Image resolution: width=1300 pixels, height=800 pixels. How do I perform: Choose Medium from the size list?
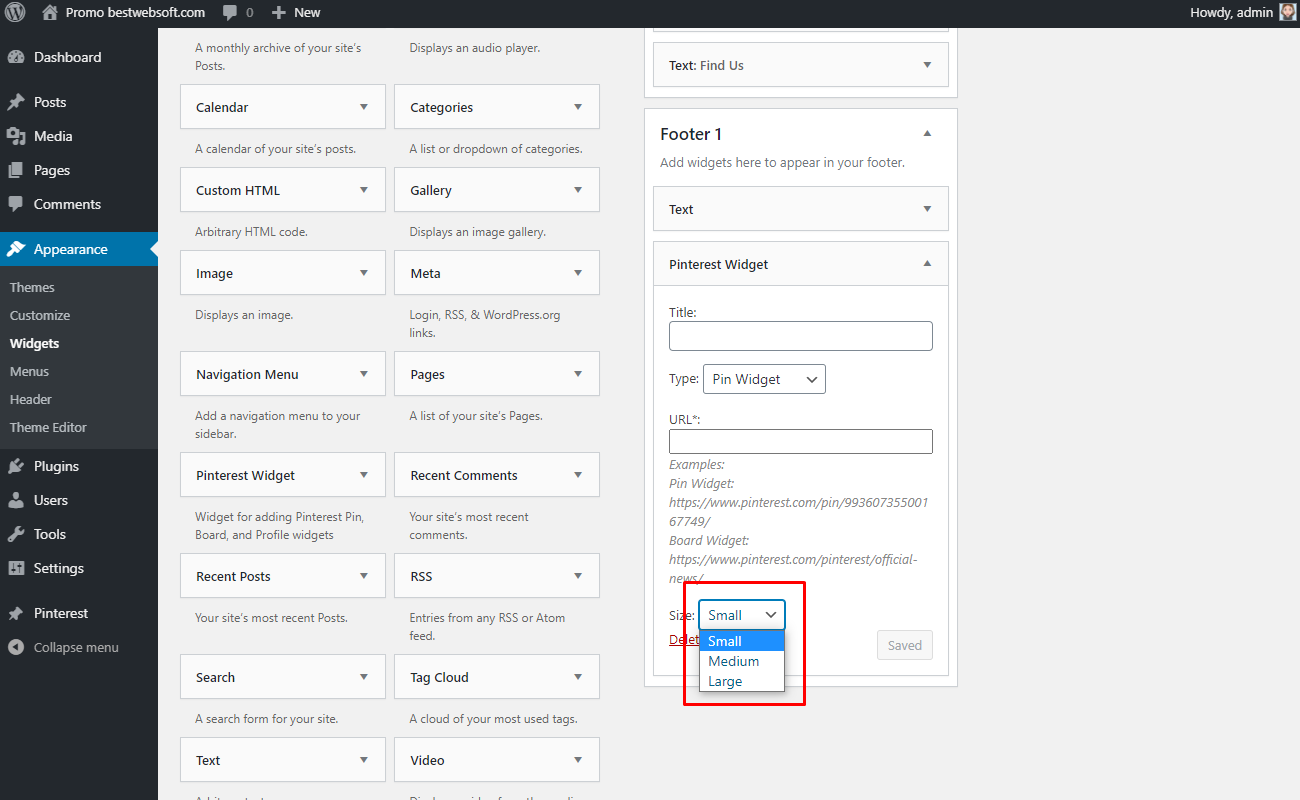point(742,661)
